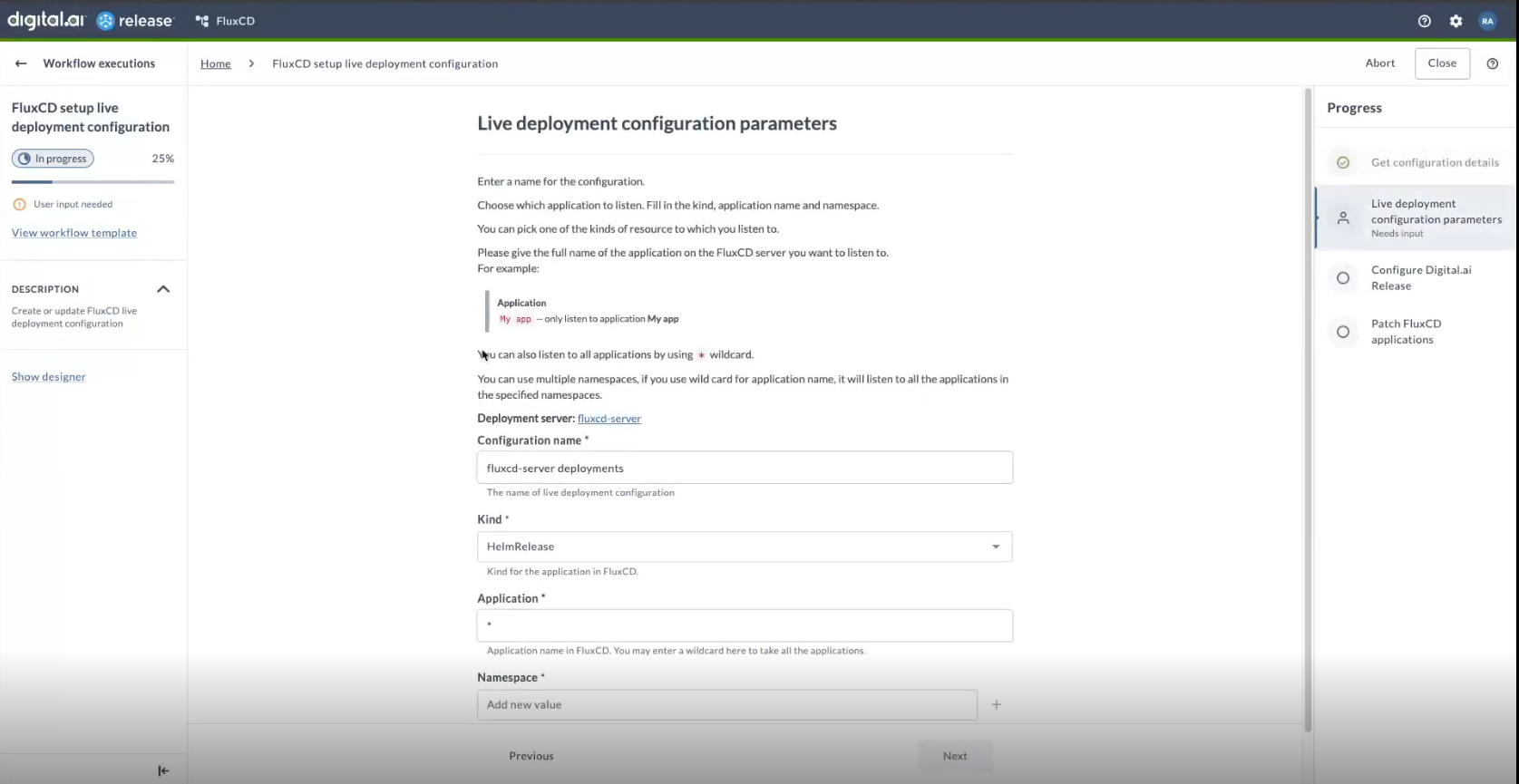Collapse the DESCRIPTION section chevron
The width and height of the screenshot is (1519, 784).
pos(163,289)
